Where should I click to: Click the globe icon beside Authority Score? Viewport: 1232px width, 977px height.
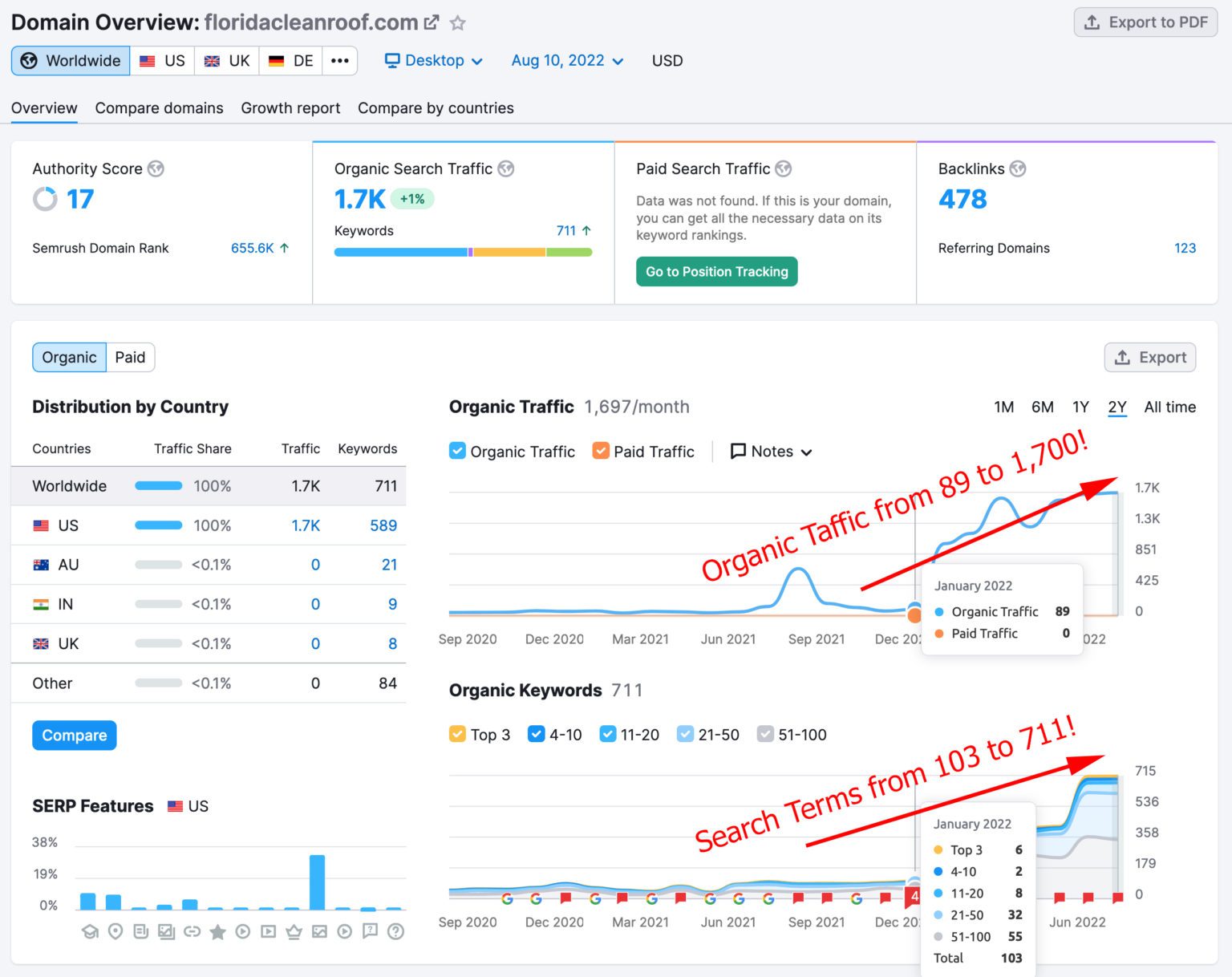[156, 168]
